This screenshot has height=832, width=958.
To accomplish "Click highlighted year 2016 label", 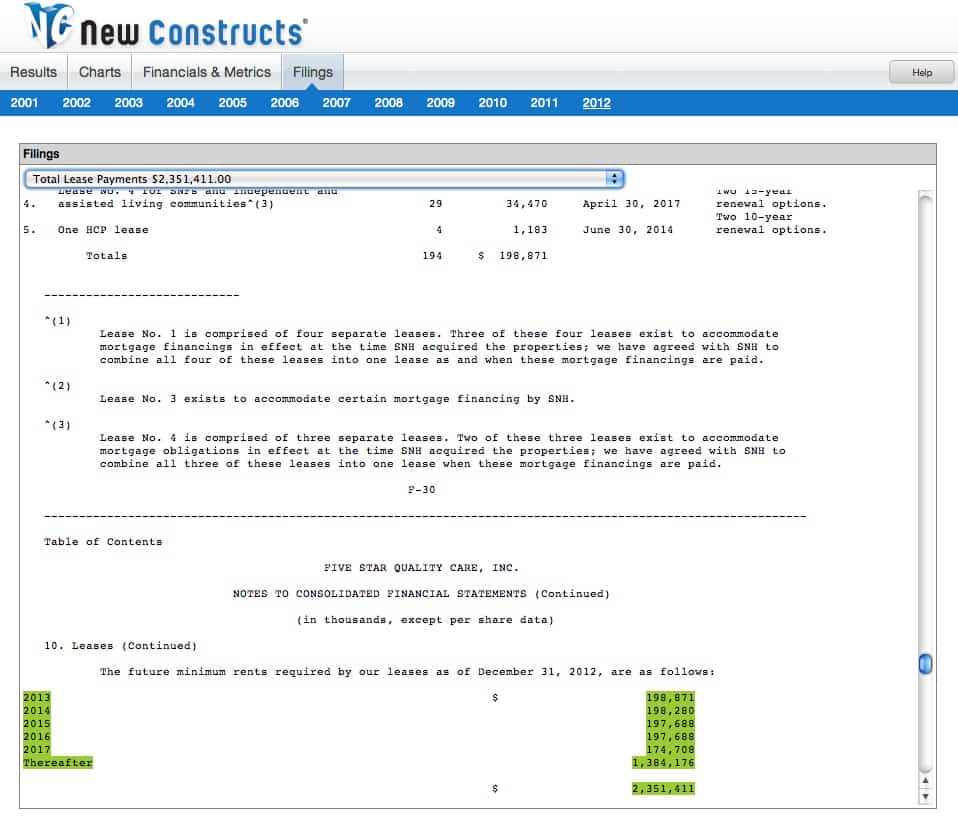I will click(x=37, y=737).
